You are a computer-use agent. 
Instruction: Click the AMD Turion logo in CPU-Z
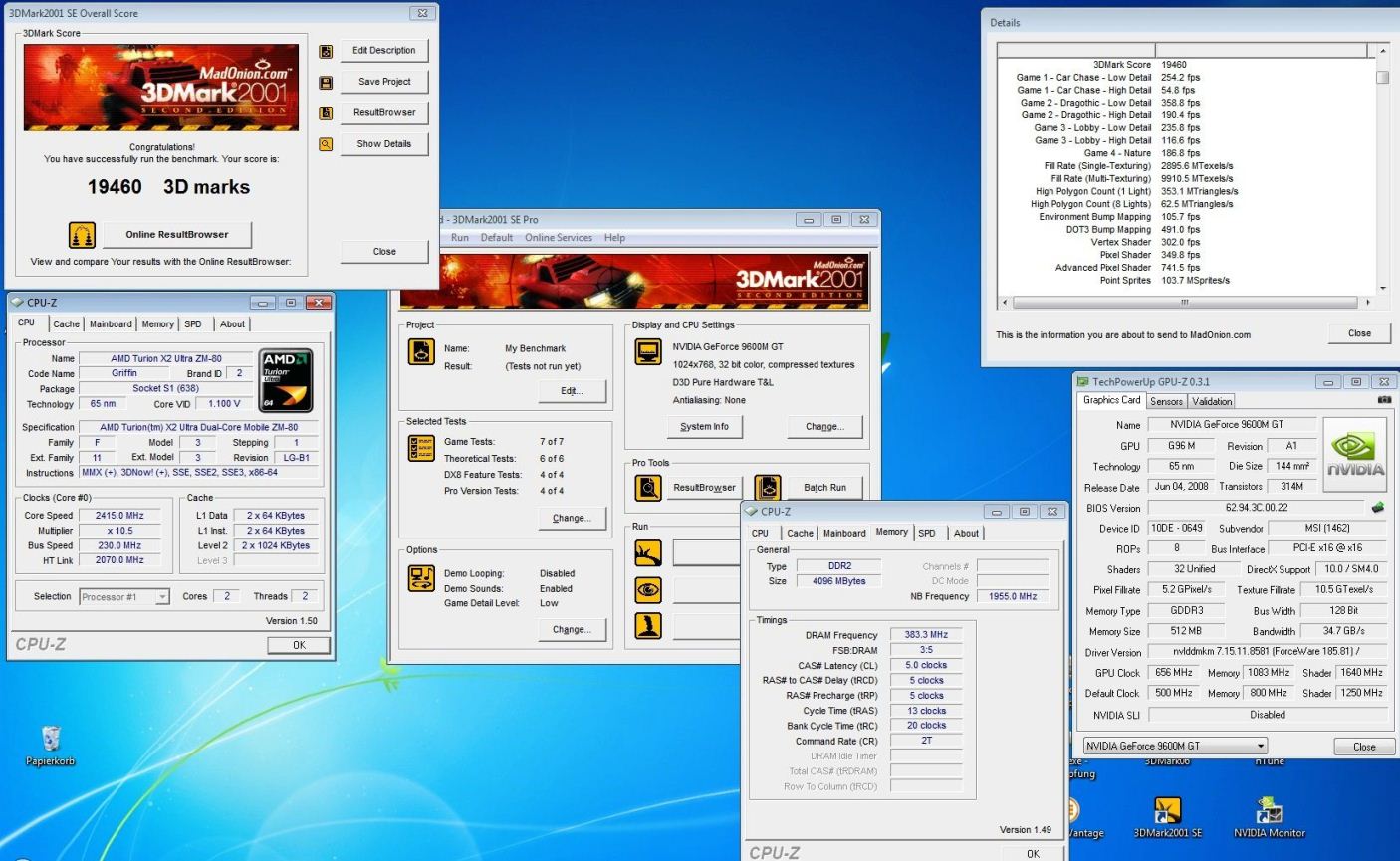(286, 380)
